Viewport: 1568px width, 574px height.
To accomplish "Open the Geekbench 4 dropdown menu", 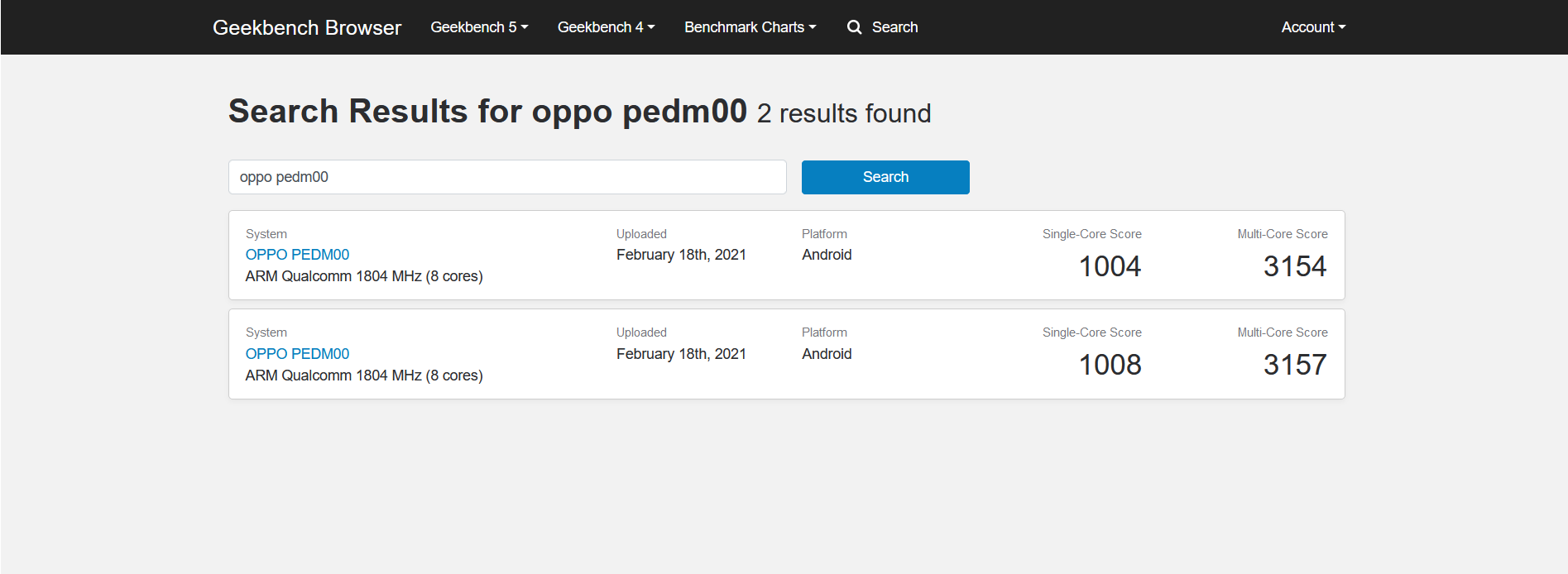I will click(x=606, y=27).
